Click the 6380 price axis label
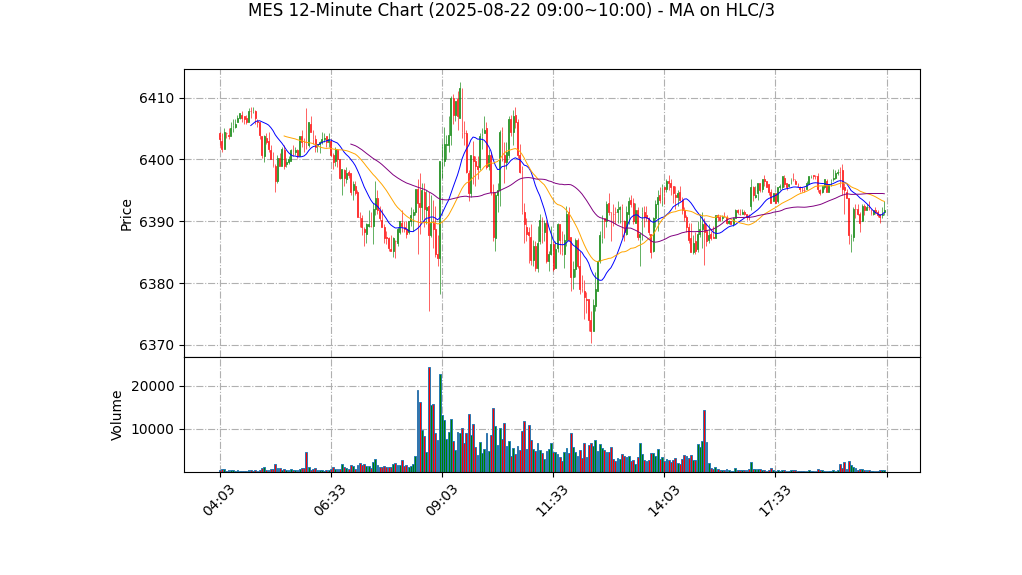 [x=156, y=284]
